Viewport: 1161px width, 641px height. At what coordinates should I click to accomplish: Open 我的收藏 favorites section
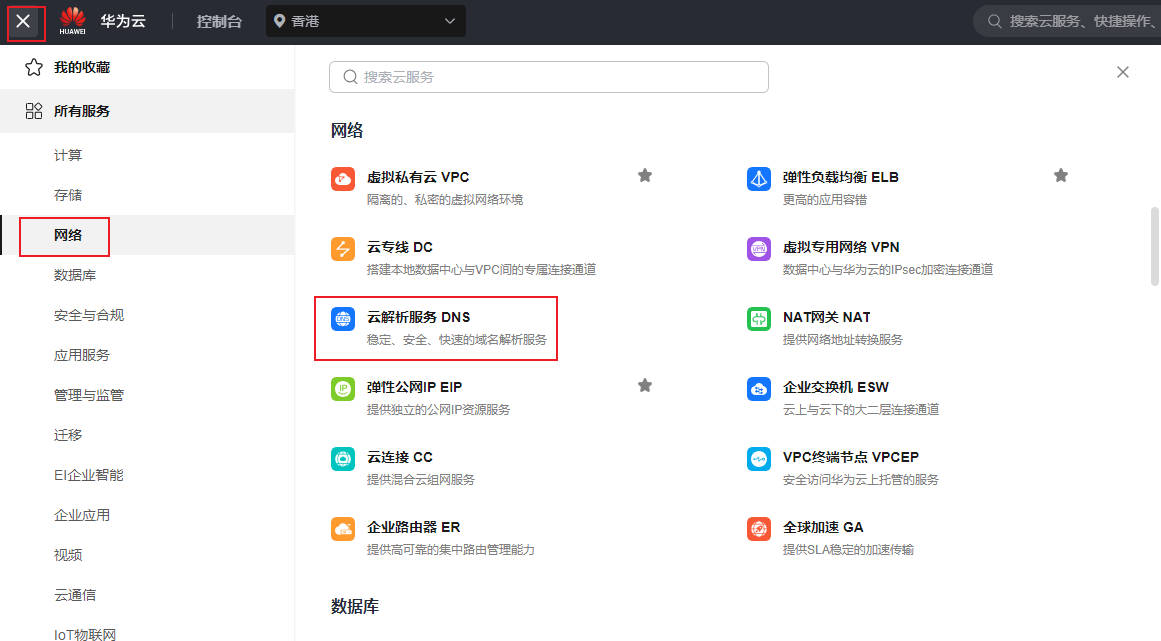tap(82, 67)
